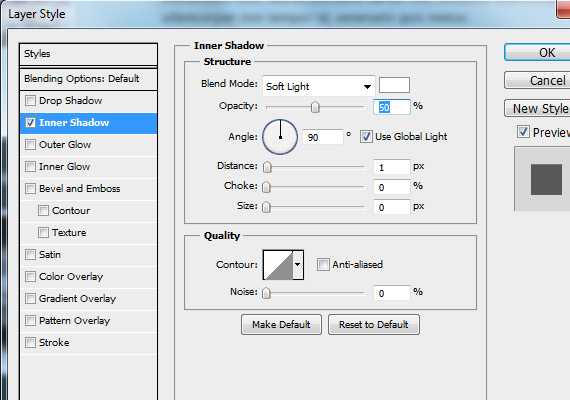Enable the Drop Shadow checkbox
570x400 pixels.
click(x=31, y=101)
